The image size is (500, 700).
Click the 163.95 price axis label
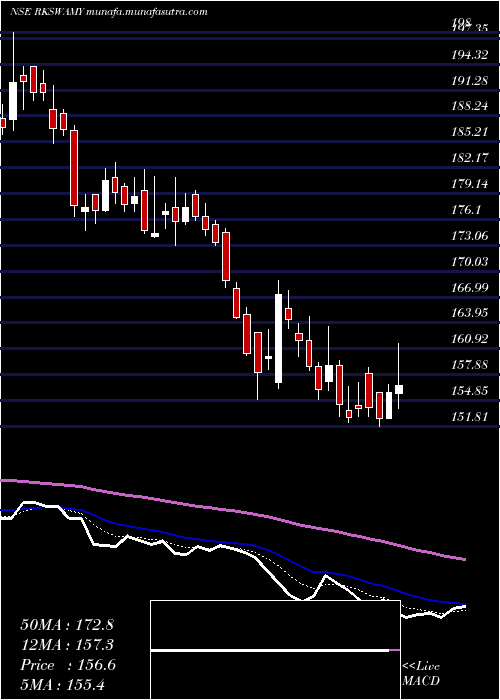point(469,312)
